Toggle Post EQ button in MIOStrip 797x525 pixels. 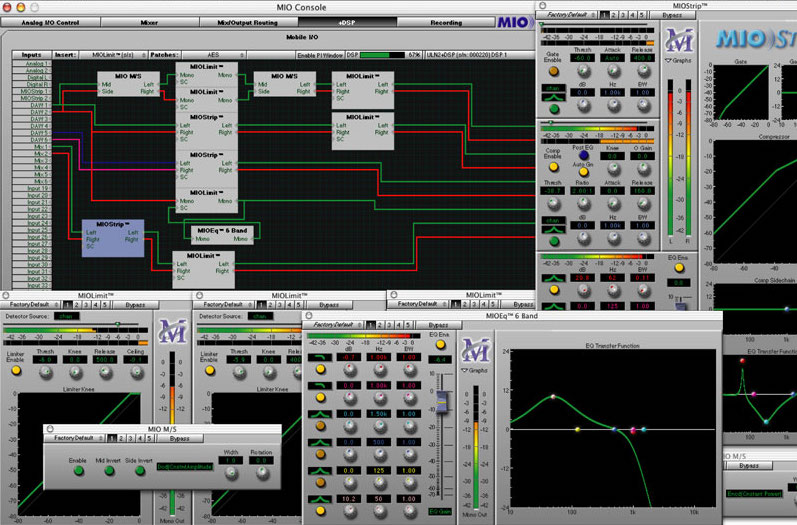coord(584,156)
